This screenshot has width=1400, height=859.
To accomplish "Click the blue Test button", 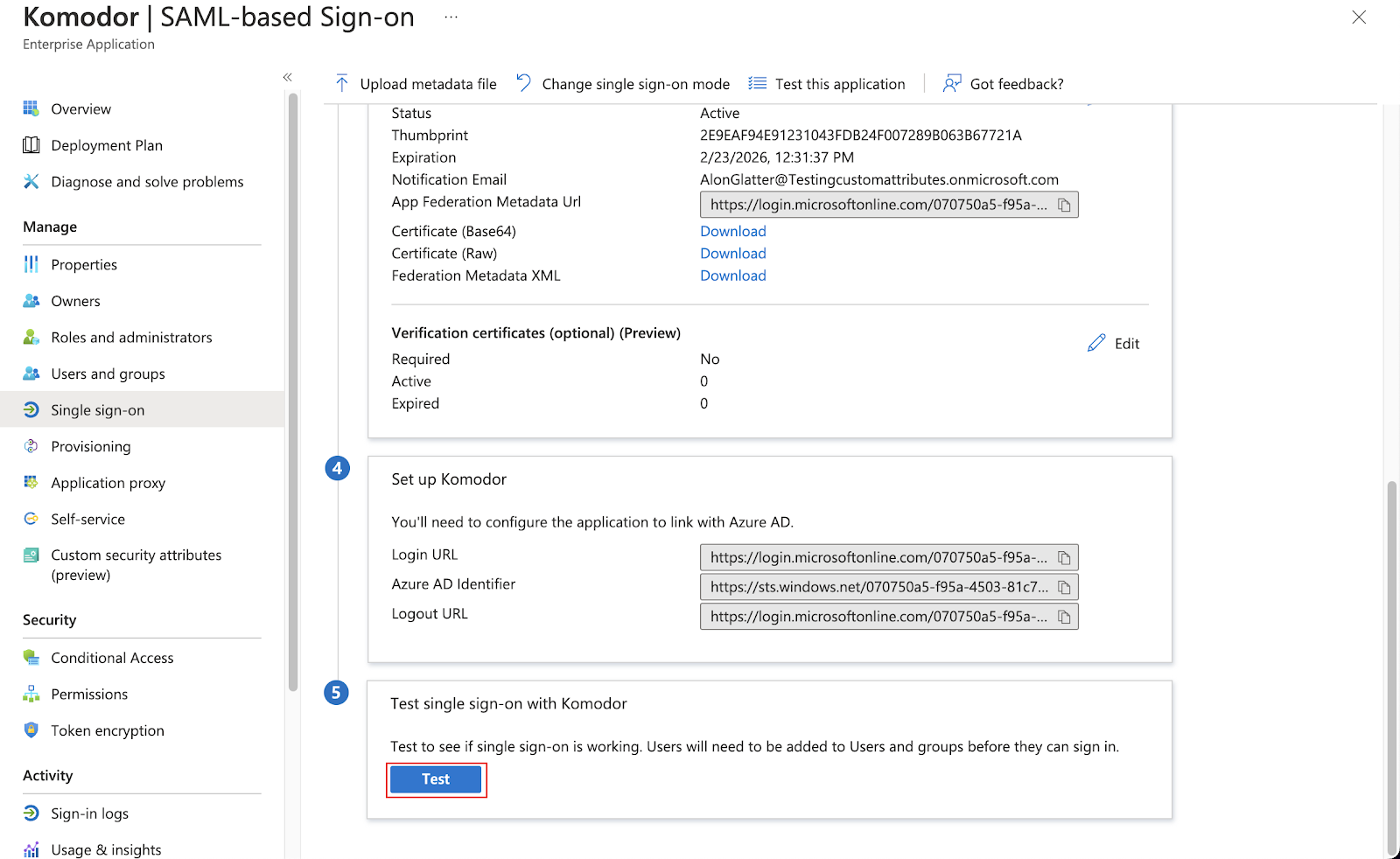I will point(436,779).
